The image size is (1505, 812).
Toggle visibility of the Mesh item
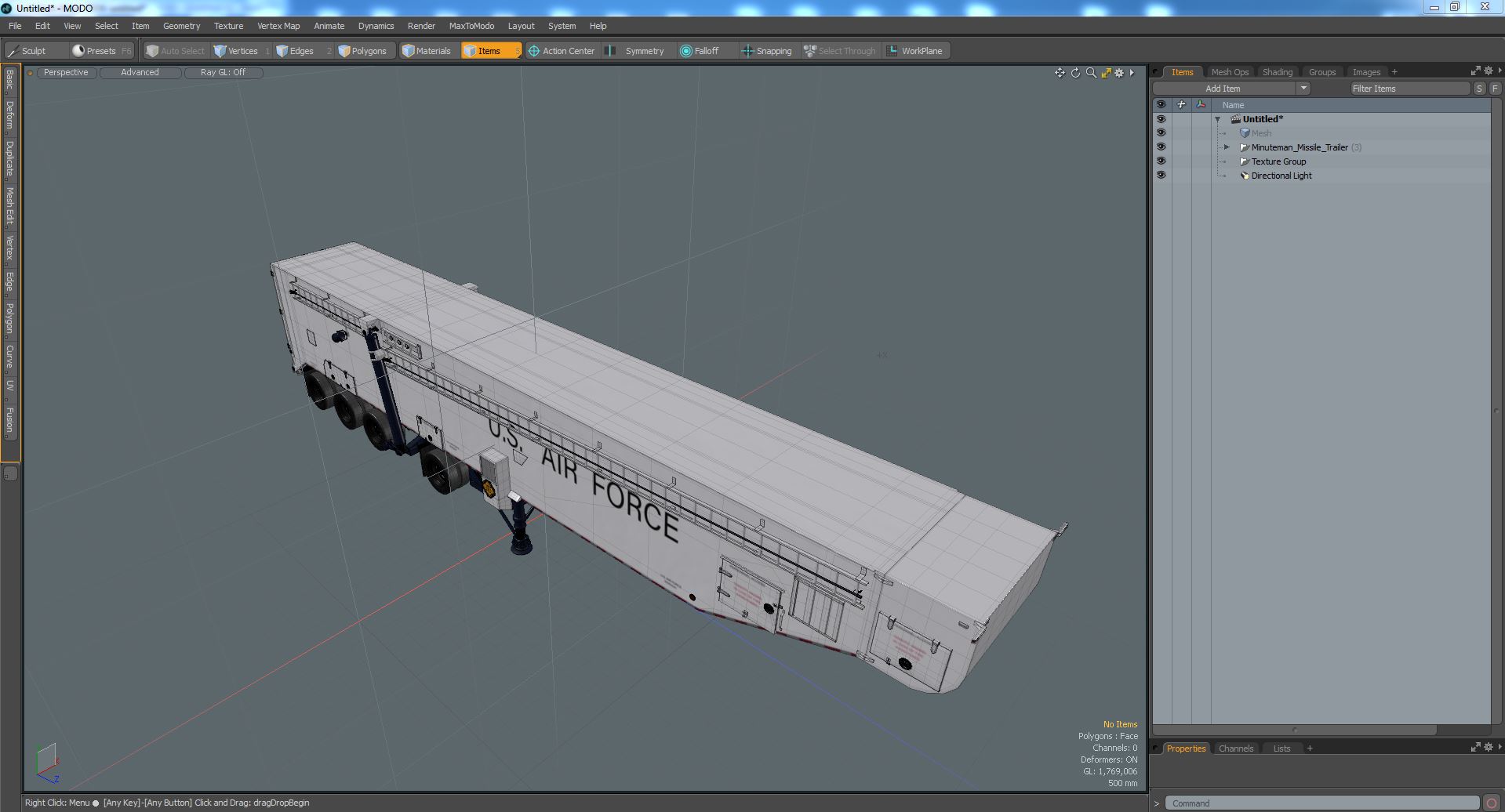[1161, 133]
